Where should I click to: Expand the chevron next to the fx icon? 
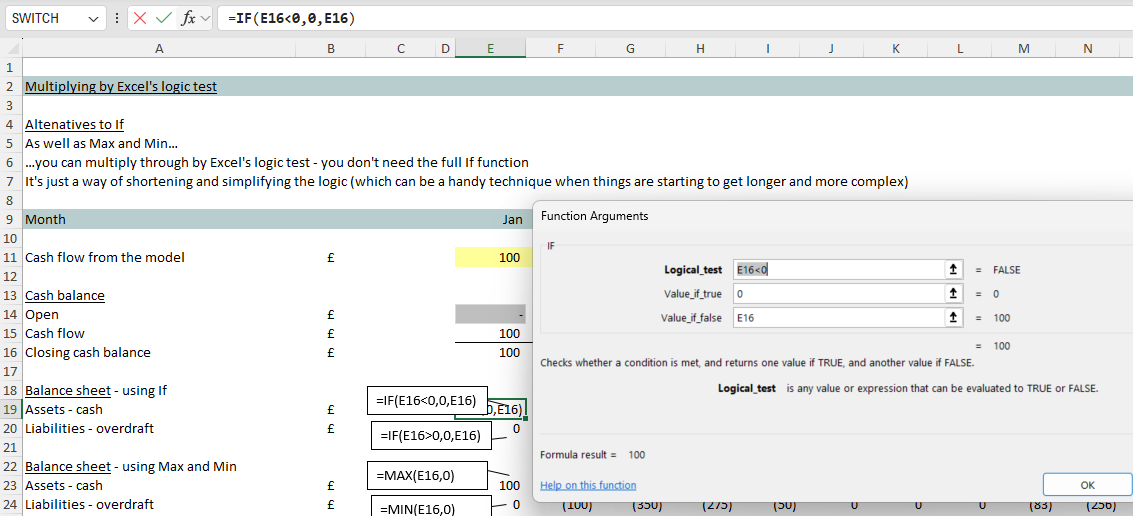point(205,18)
